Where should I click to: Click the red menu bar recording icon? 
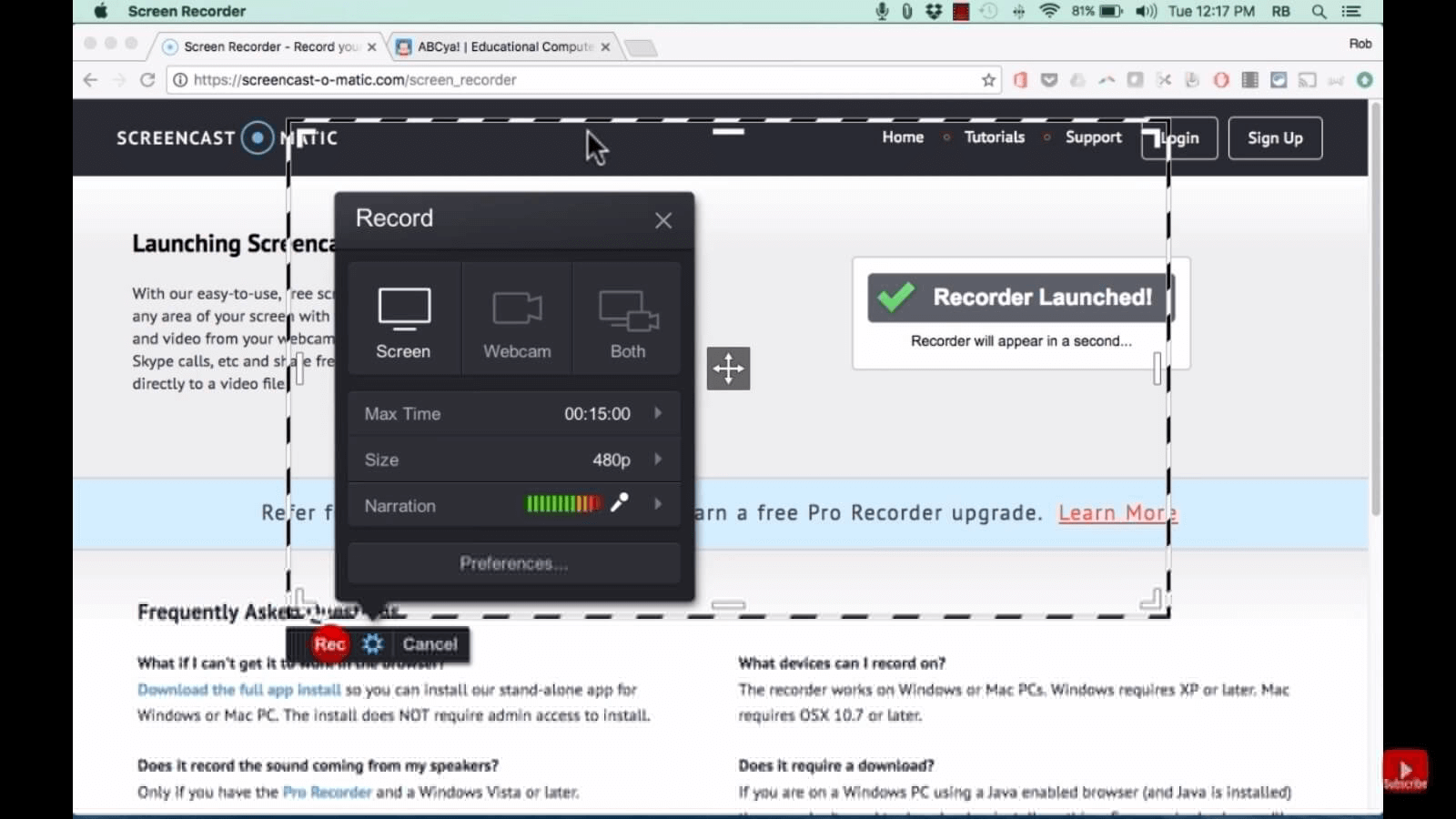click(961, 11)
